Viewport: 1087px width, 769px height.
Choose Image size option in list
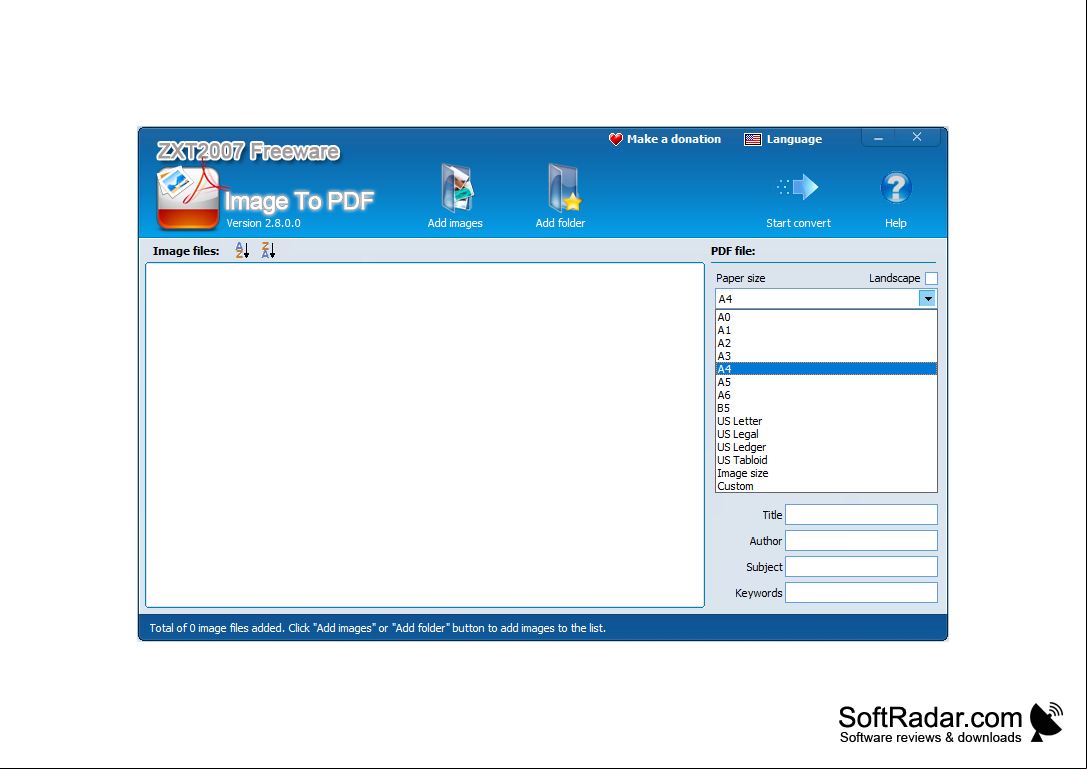point(826,473)
